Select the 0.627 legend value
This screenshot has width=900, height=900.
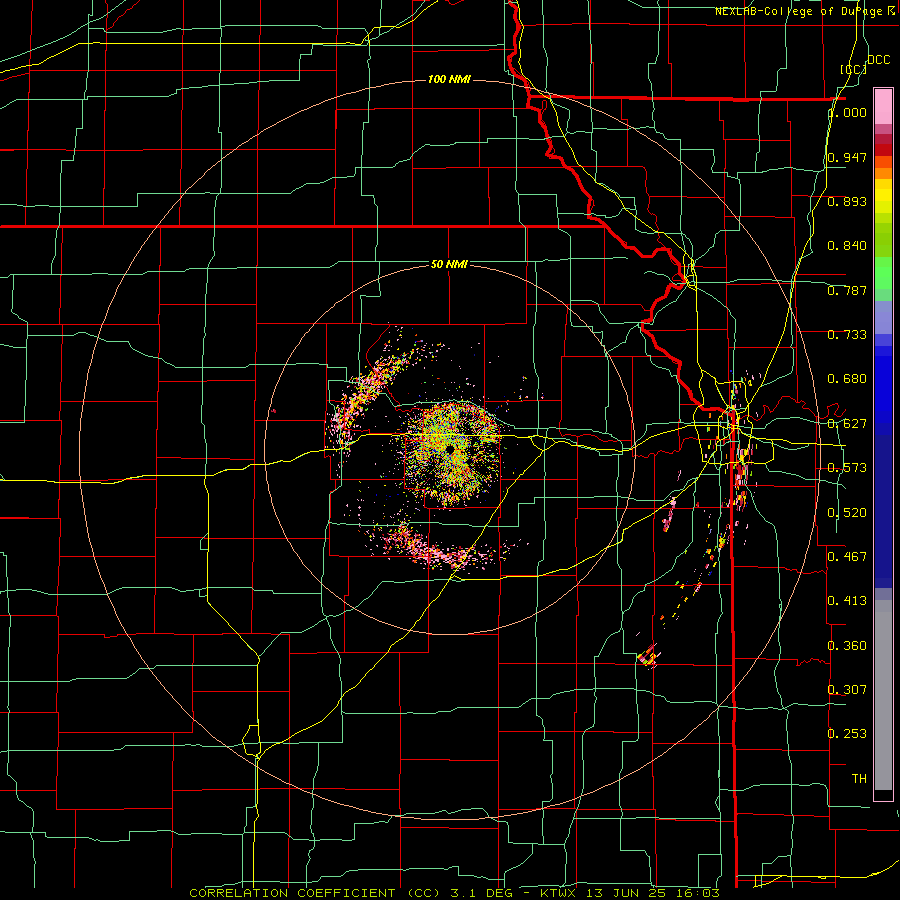[x=847, y=424]
